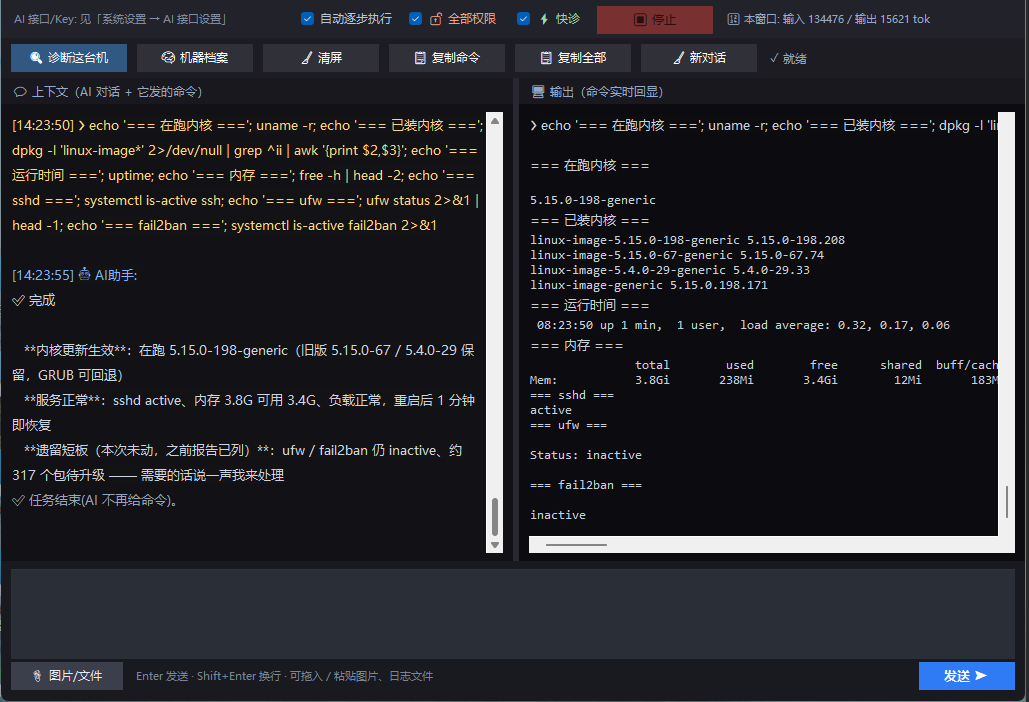This screenshot has height=702, width=1029.
Task: Uncheck the 自动逐步执行 checkbox
Action: tap(307, 18)
